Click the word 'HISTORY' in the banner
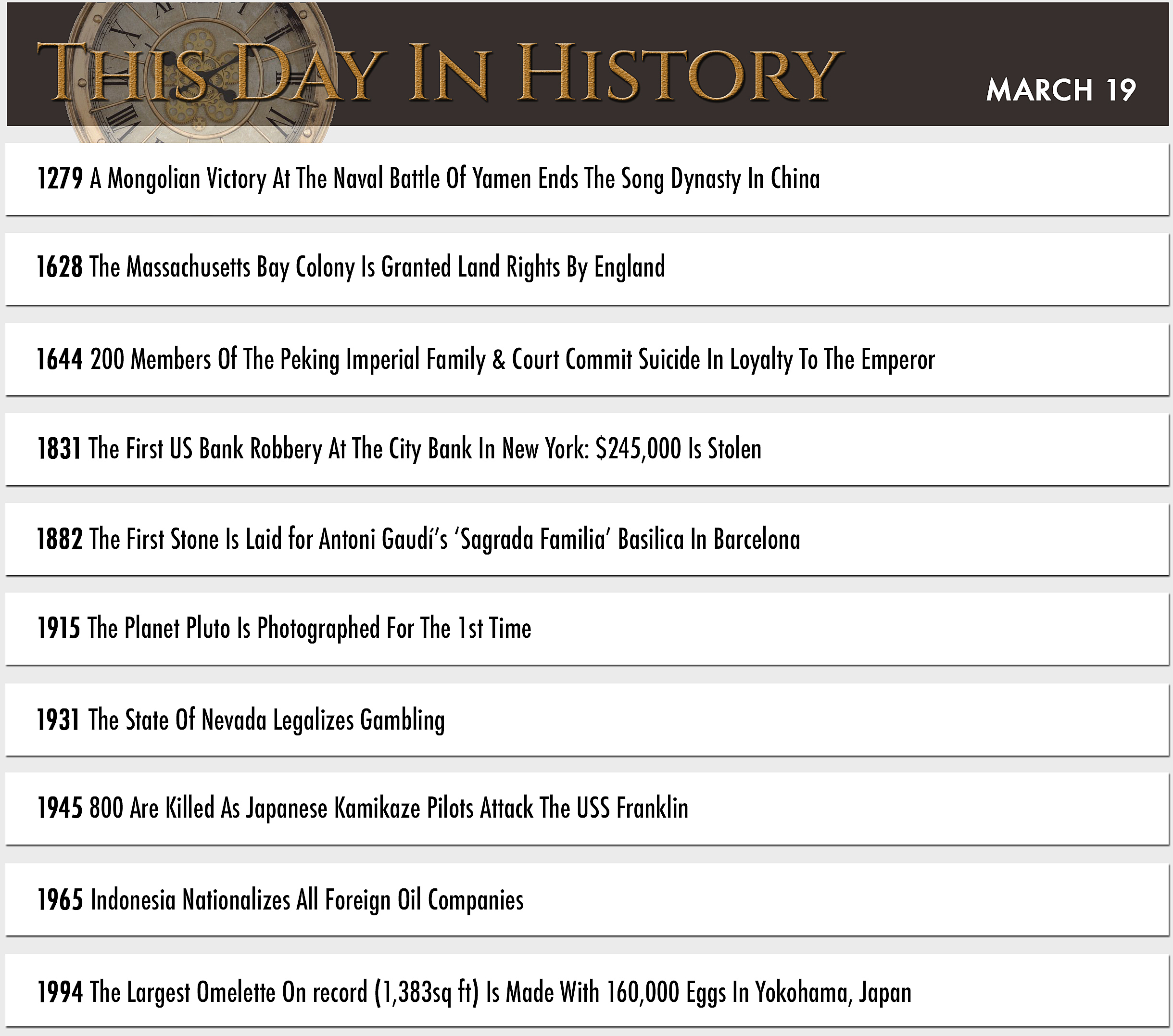The image size is (1173, 1036). 679,72
